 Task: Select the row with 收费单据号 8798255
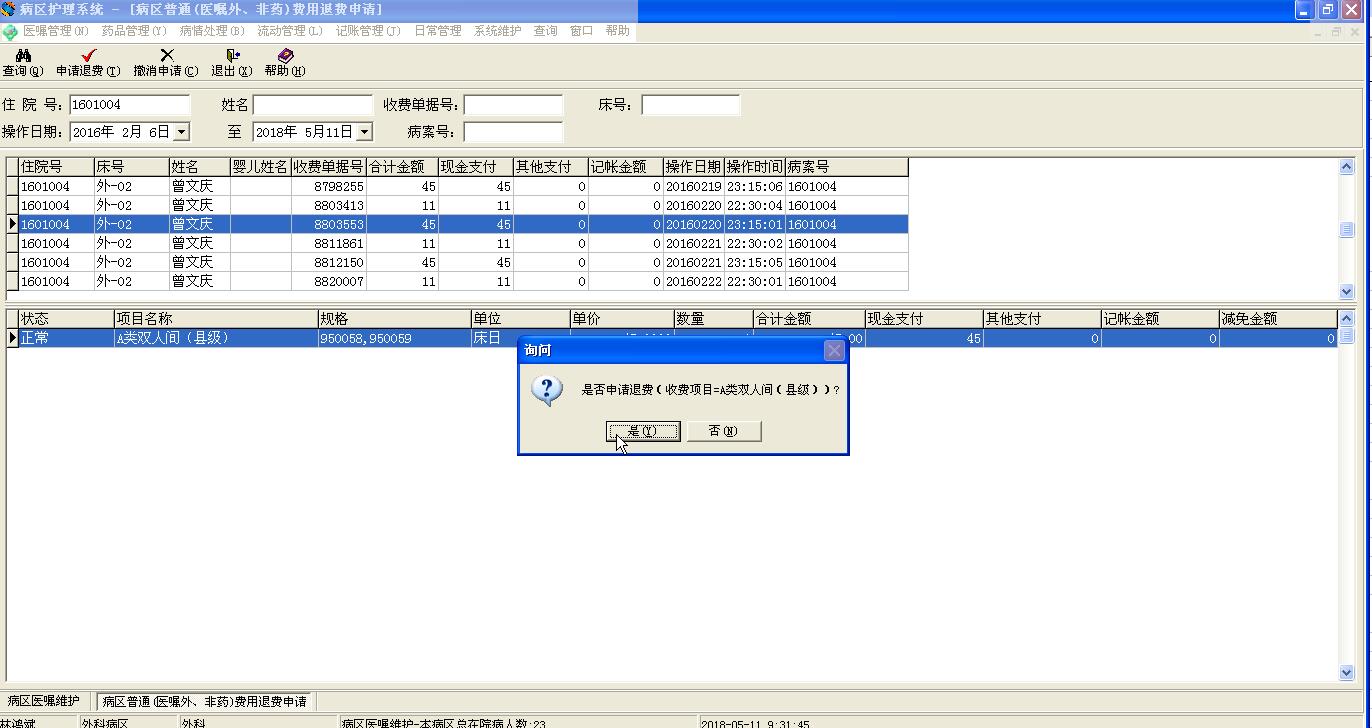coord(458,187)
